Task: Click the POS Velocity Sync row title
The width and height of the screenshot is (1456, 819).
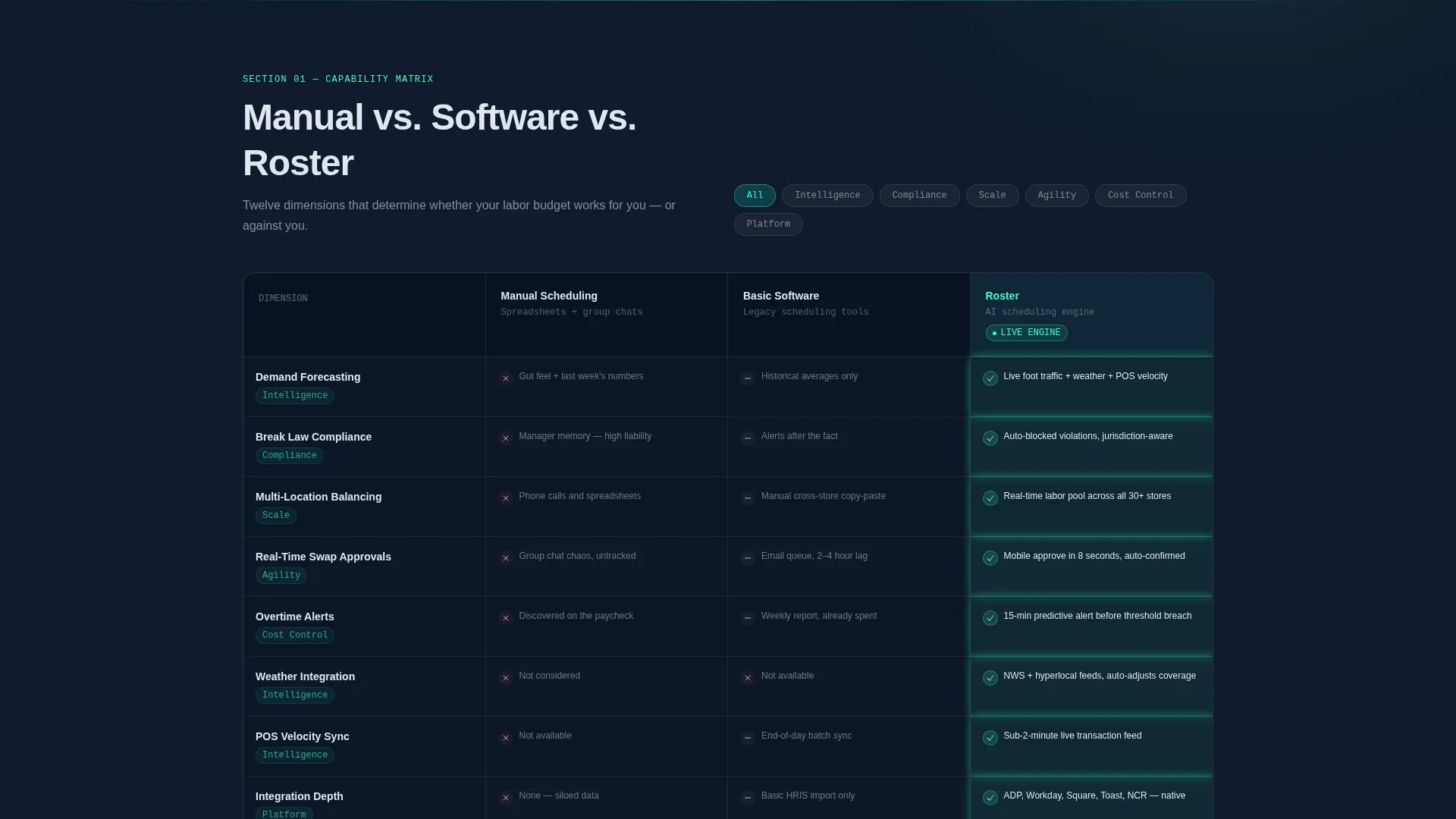Action: (x=303, y=736)
